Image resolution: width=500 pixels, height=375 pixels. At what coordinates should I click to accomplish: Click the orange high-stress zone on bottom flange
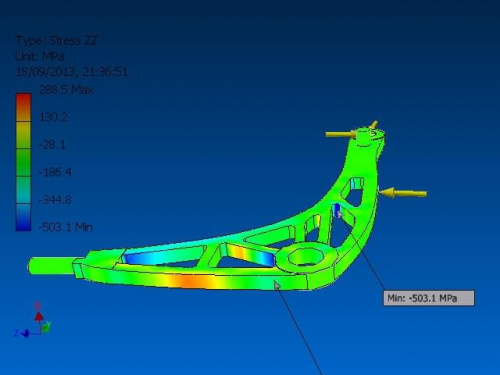[x=188, y=281]
